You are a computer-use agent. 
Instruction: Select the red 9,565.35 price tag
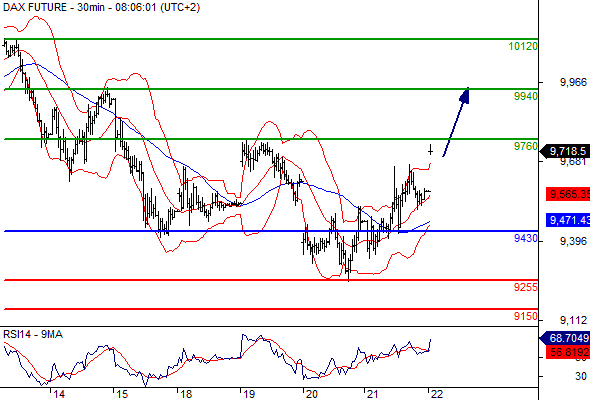[x=568, y=194]
